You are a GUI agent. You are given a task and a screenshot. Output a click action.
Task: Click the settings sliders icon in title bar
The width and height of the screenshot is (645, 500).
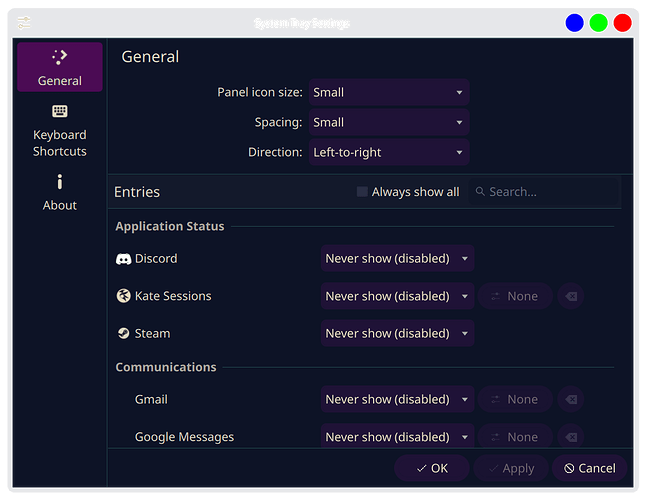(x=24, y=23)
